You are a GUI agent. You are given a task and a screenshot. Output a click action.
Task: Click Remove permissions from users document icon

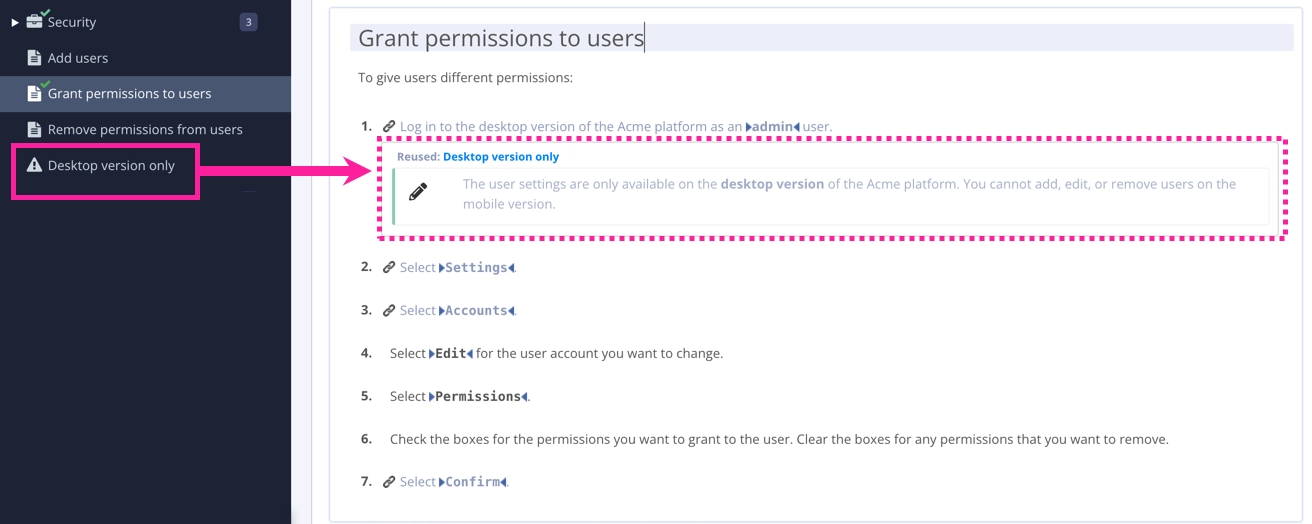coord(34,130)
